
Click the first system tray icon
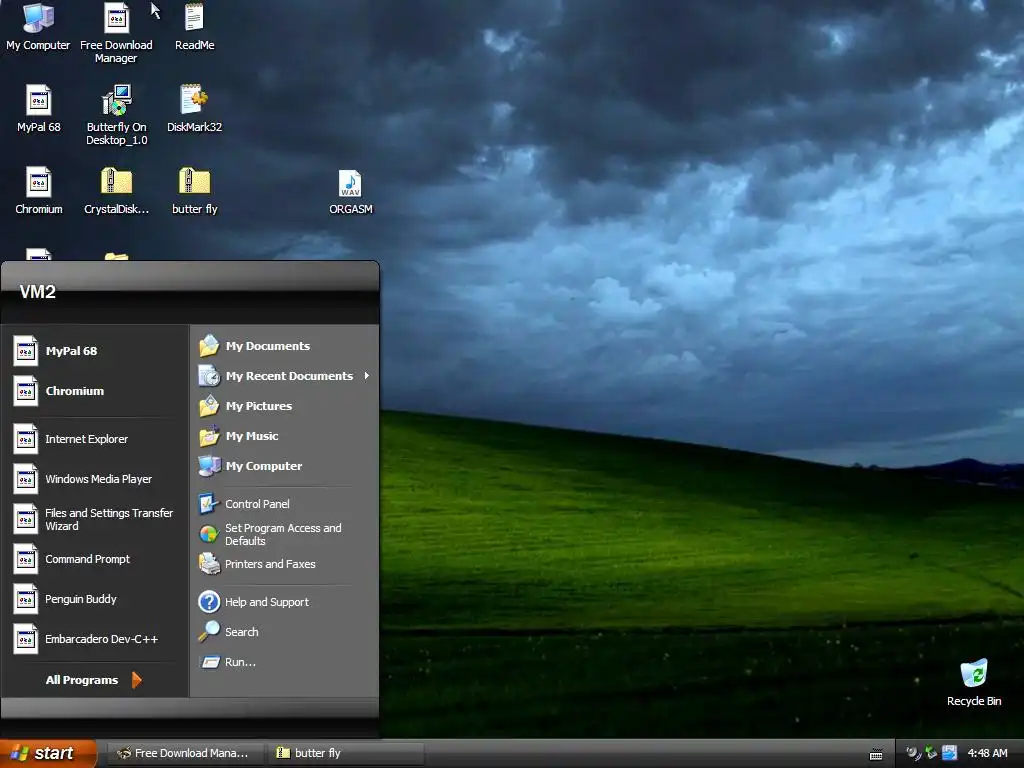[913, 753]
